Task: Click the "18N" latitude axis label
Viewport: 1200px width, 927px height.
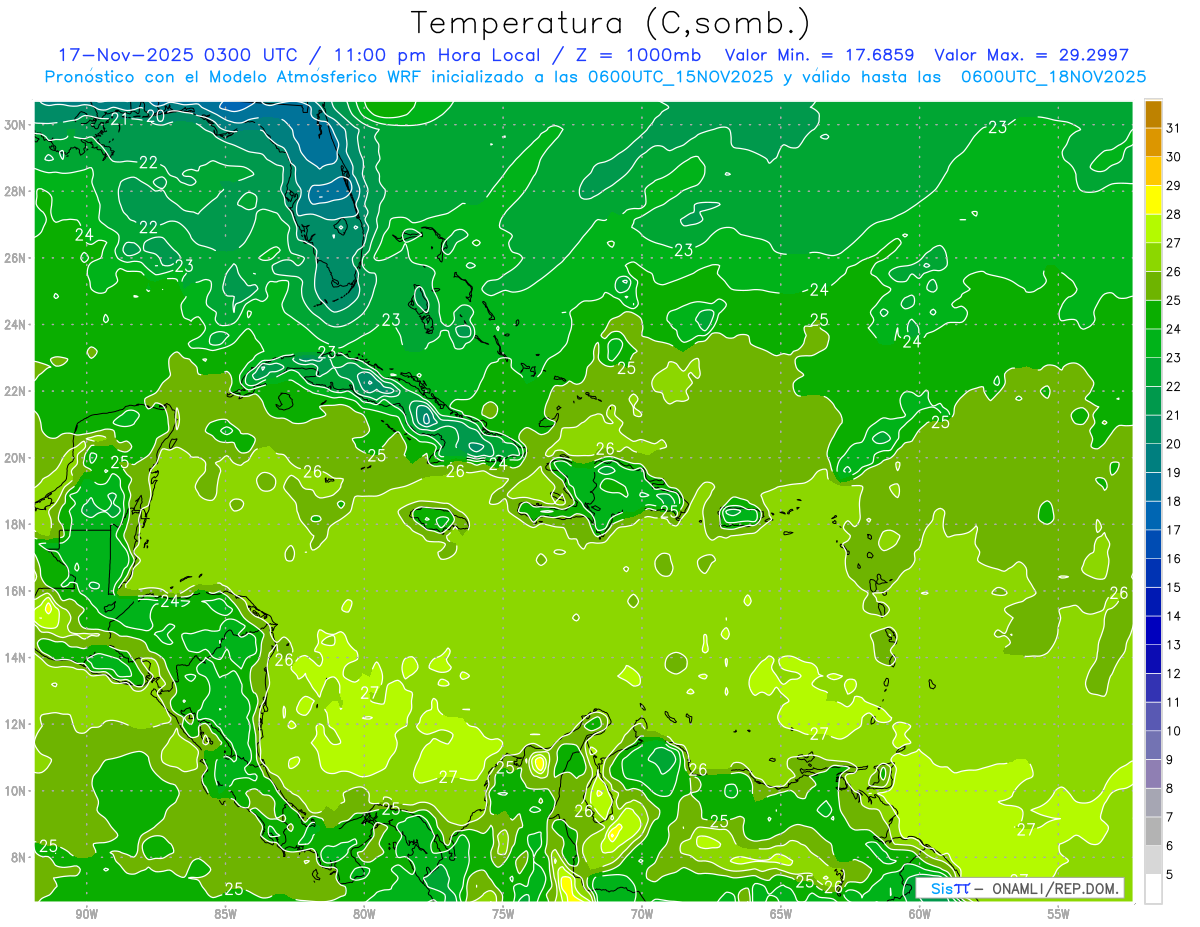Action: [x=15, y=524]
